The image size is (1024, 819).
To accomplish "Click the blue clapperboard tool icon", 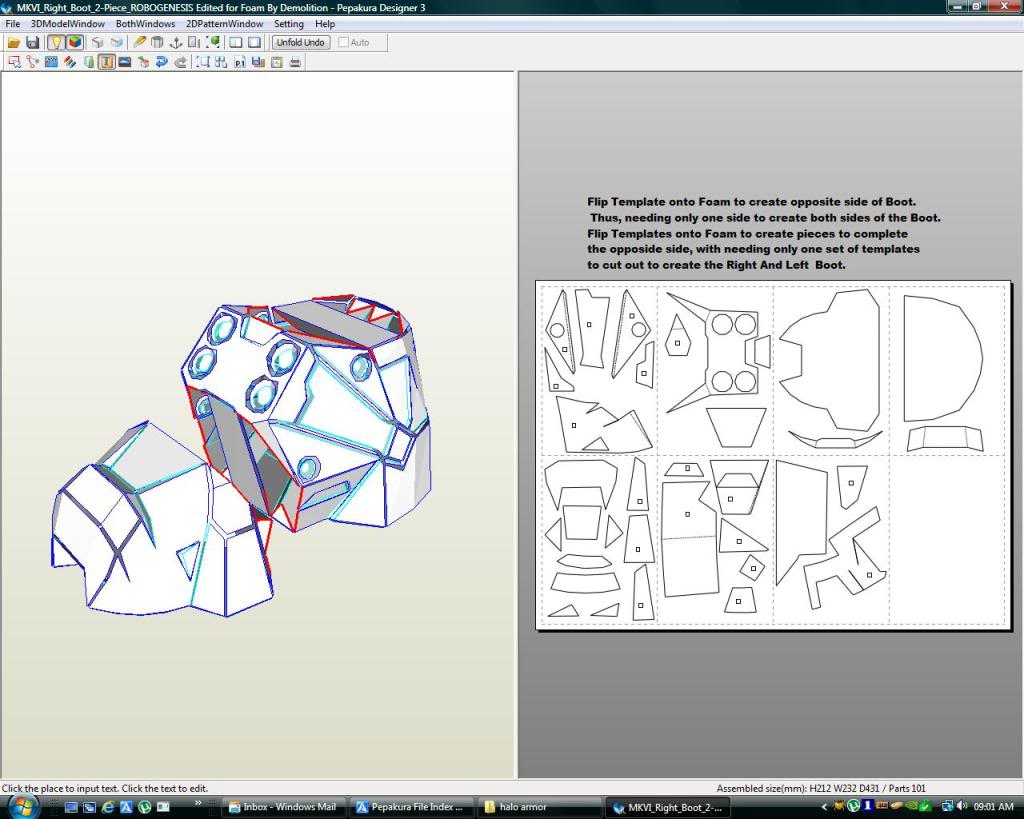I will (x=51, y=62).
